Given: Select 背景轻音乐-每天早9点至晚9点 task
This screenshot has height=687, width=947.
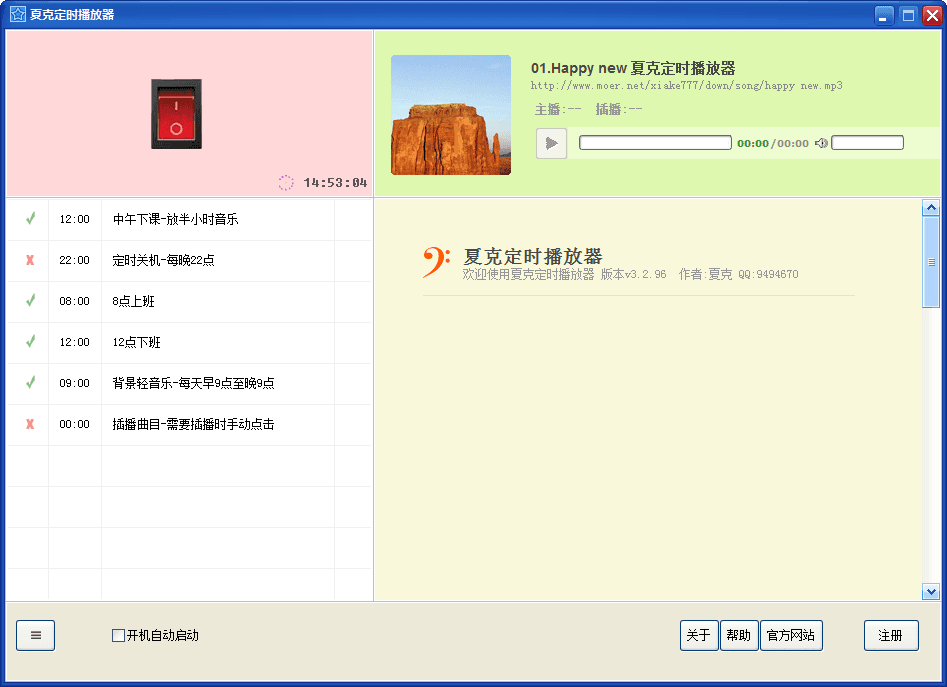Looking at the screenshot, I should [193, 383].
